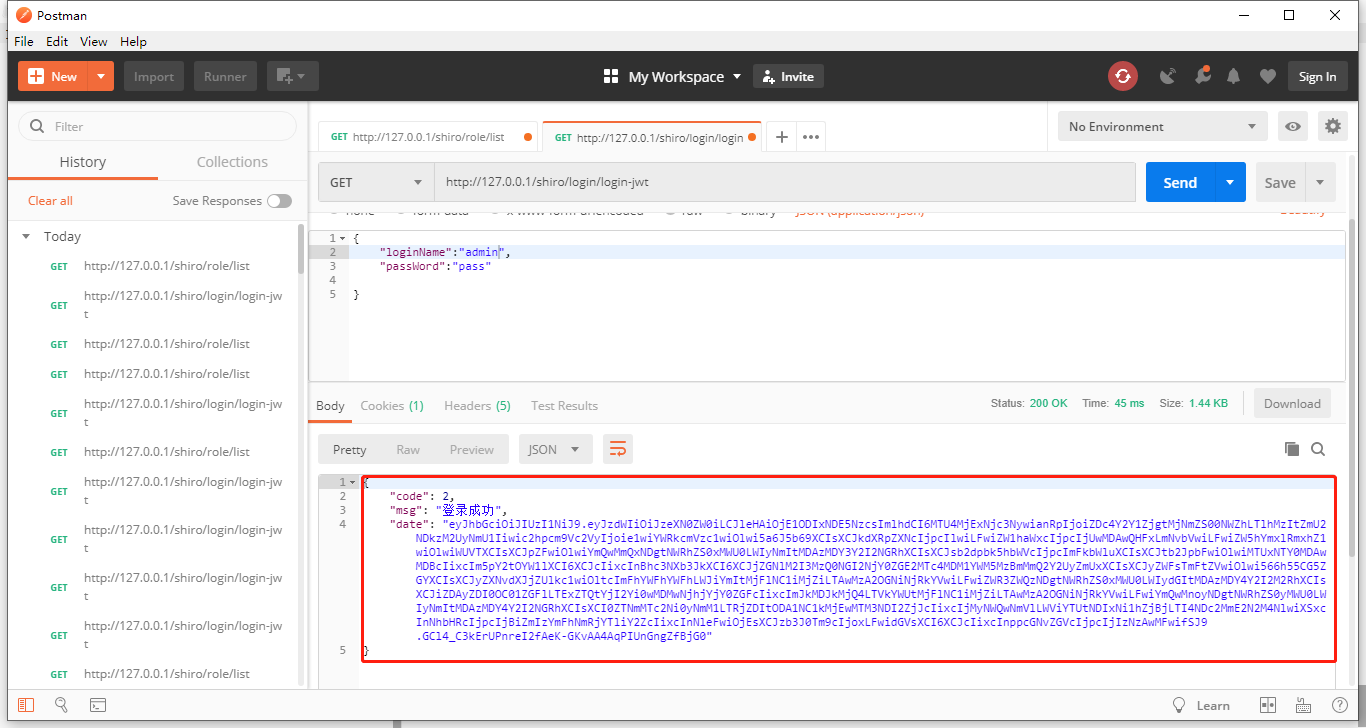Collapse line 1 in the response JSON

click(352, 482)
